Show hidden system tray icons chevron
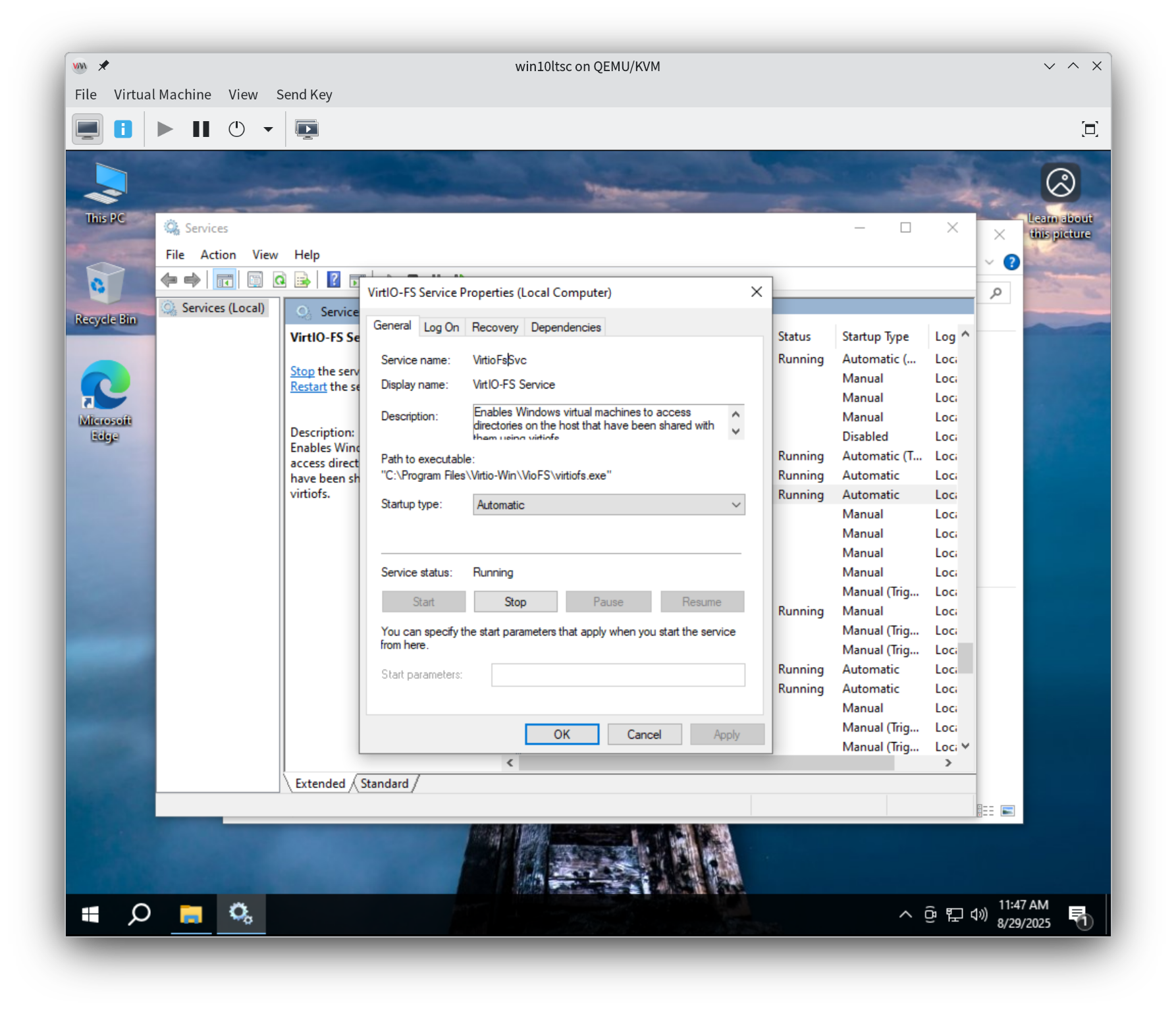This screenshot has height=1014, width=1176. pos(905,914)
